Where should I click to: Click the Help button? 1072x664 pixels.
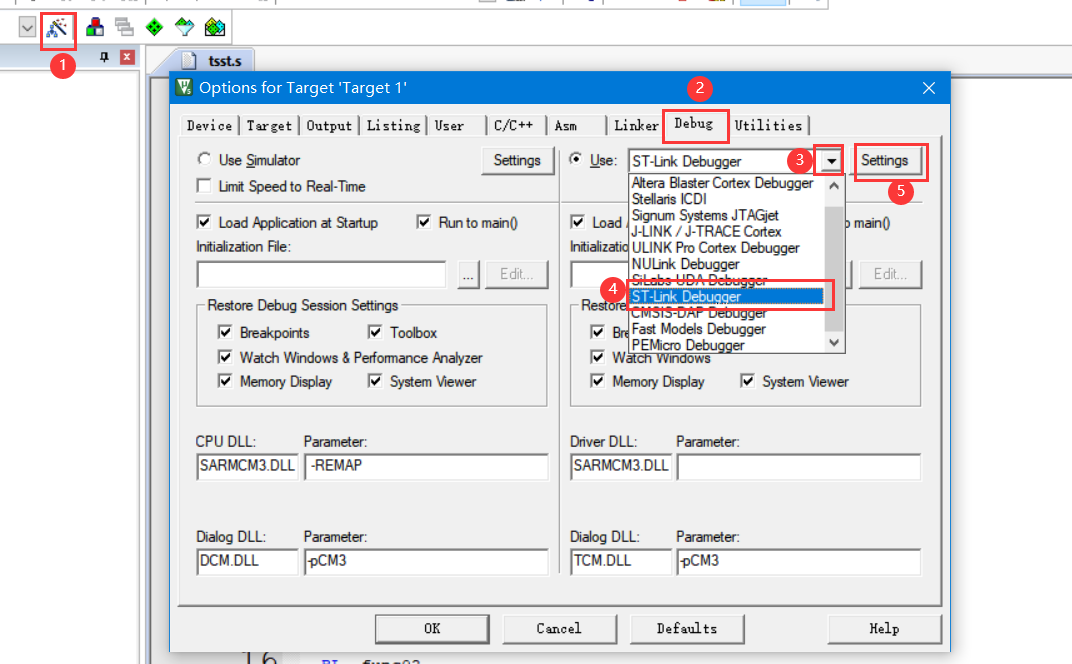point(884,628)
